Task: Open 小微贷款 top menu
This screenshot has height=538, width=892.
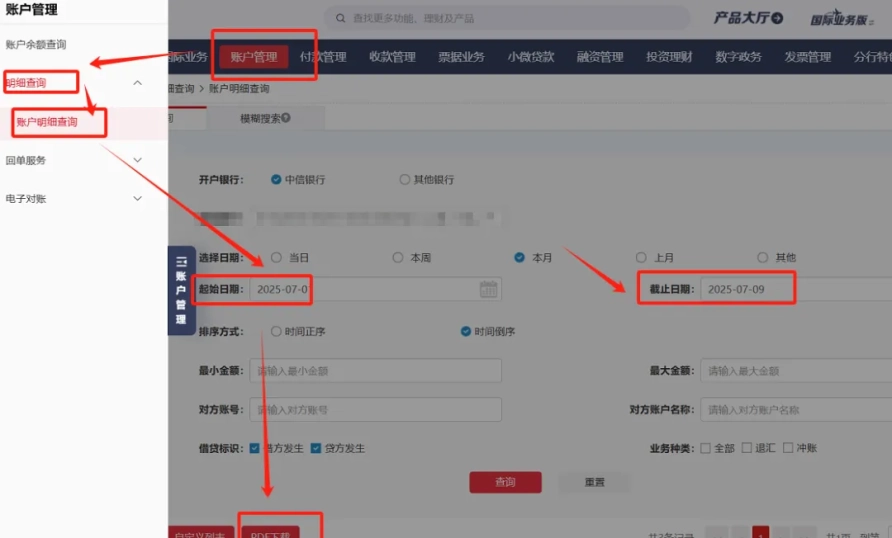Action: point(531,57)
